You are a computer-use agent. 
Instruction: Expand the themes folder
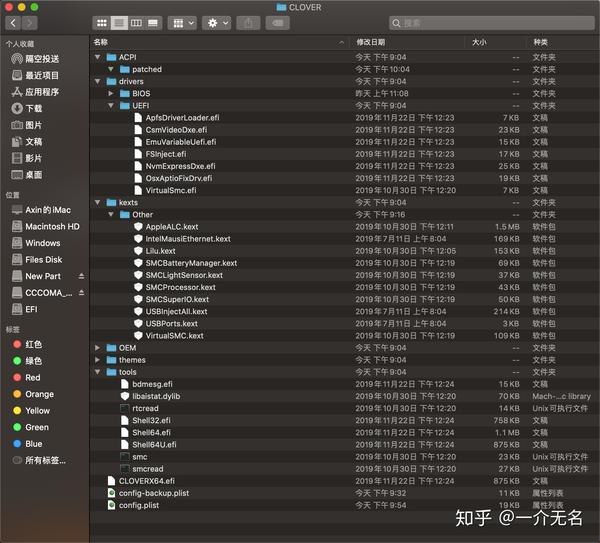[x=98, y=360]
